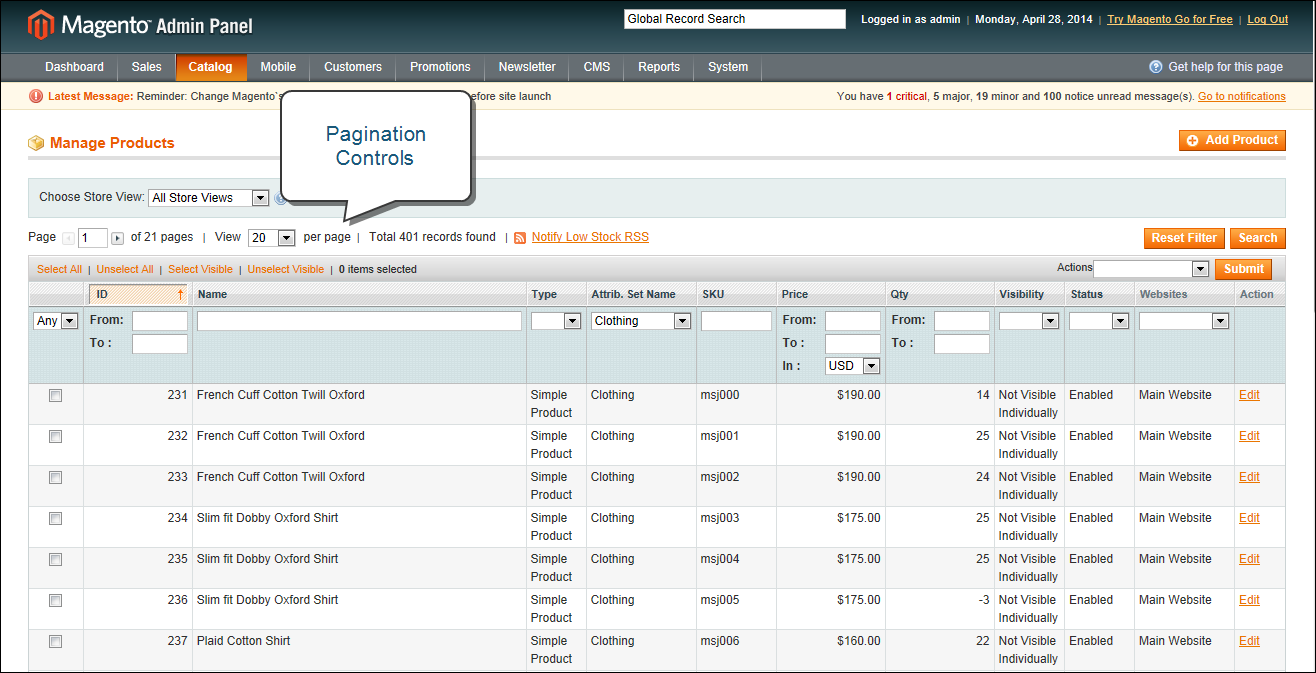Tick checkbox for product ID 233

pyautogui.click(x=56, y=478)
